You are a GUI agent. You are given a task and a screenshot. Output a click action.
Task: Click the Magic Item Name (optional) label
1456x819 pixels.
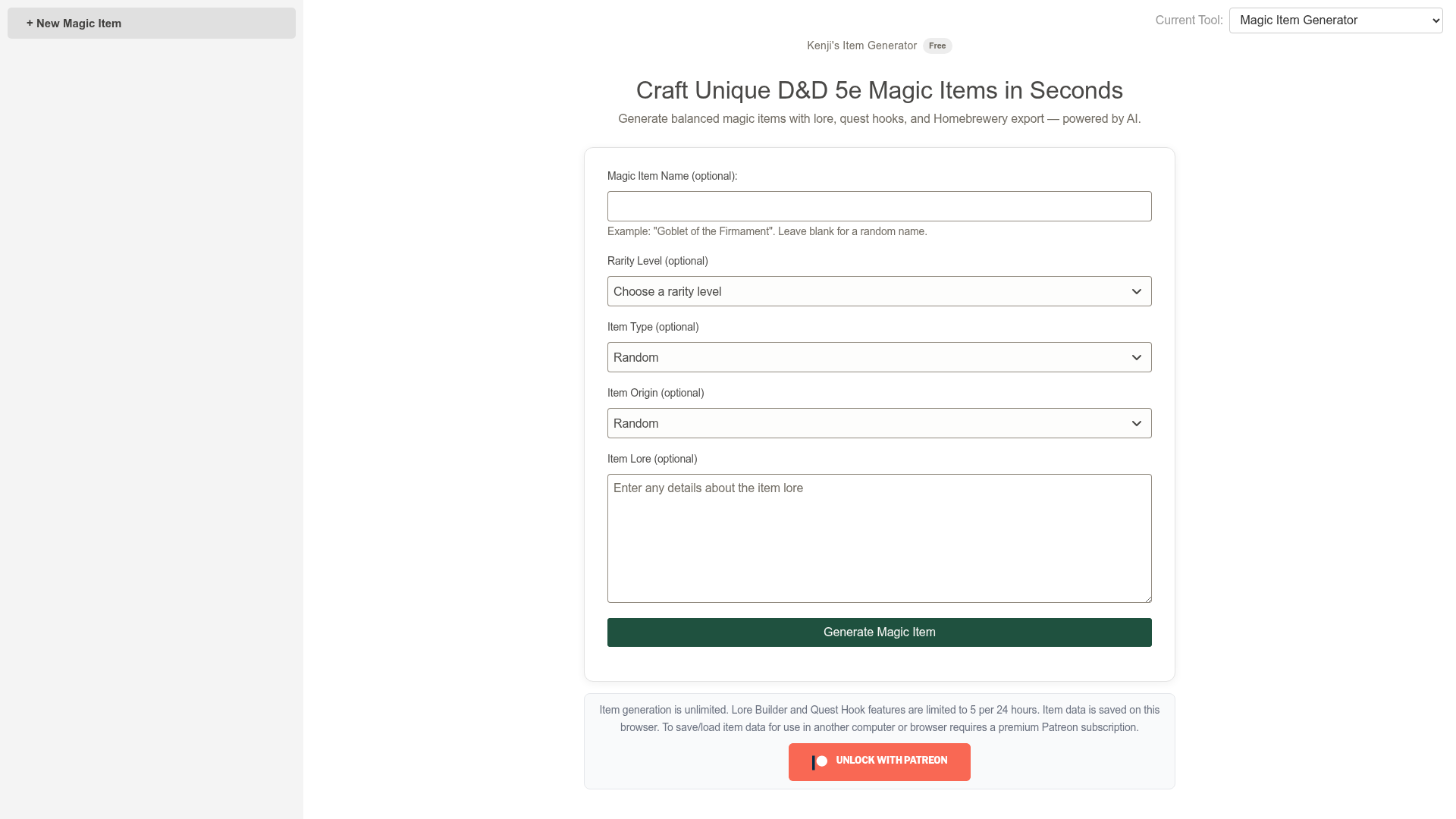pyautogui.click(x=672, y=176)
